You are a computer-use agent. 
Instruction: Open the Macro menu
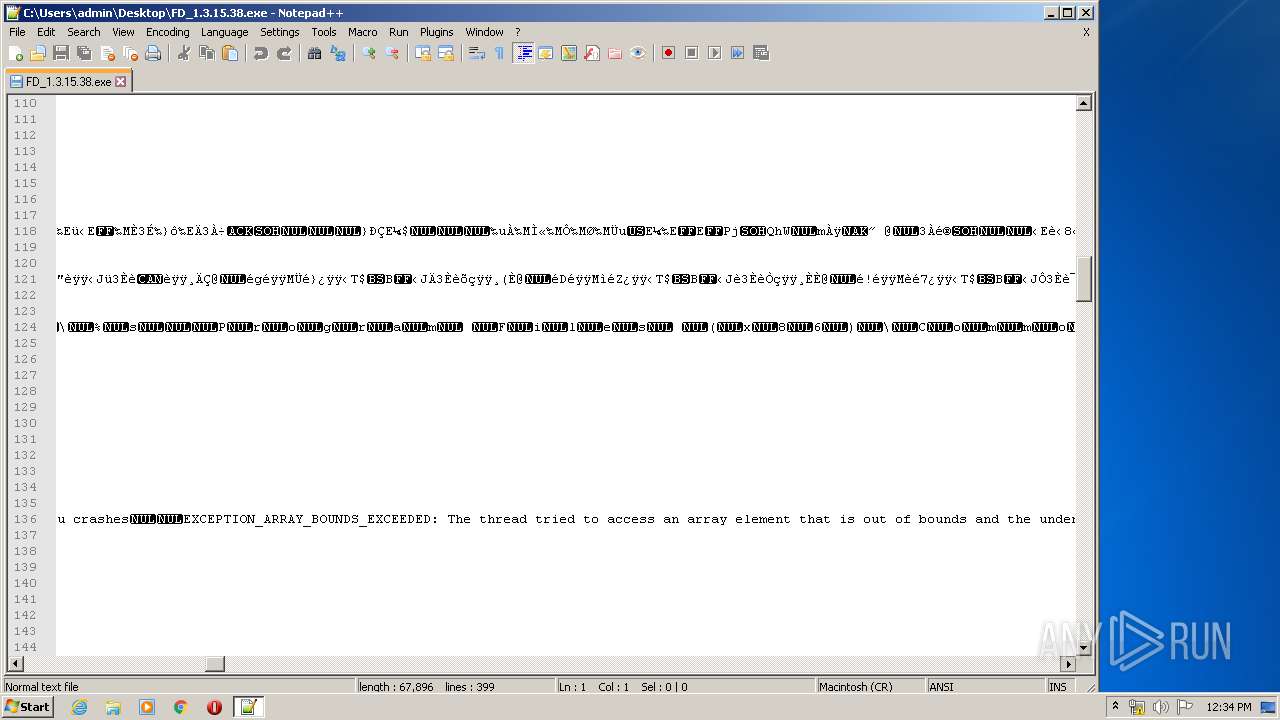(x=363, y=32)
